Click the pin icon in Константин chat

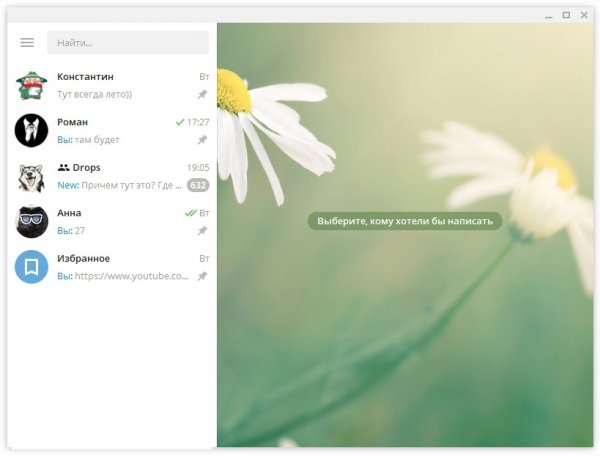coord(202,94)
